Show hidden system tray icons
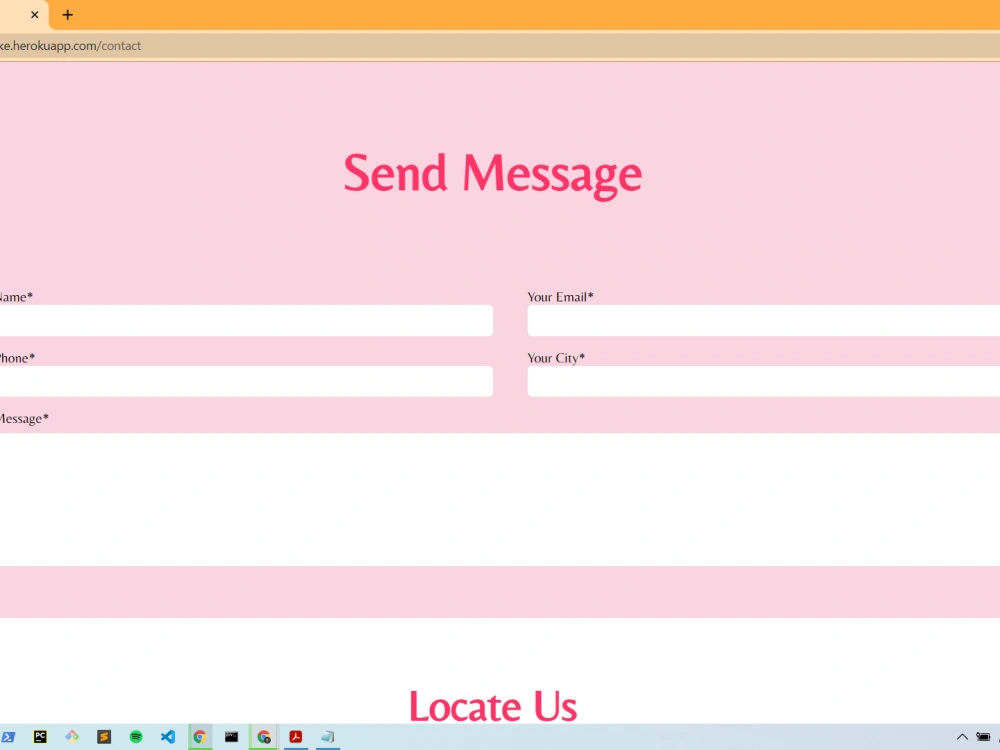The height and width of the screenshot is (750, 1000). click(x=962, y=737)
